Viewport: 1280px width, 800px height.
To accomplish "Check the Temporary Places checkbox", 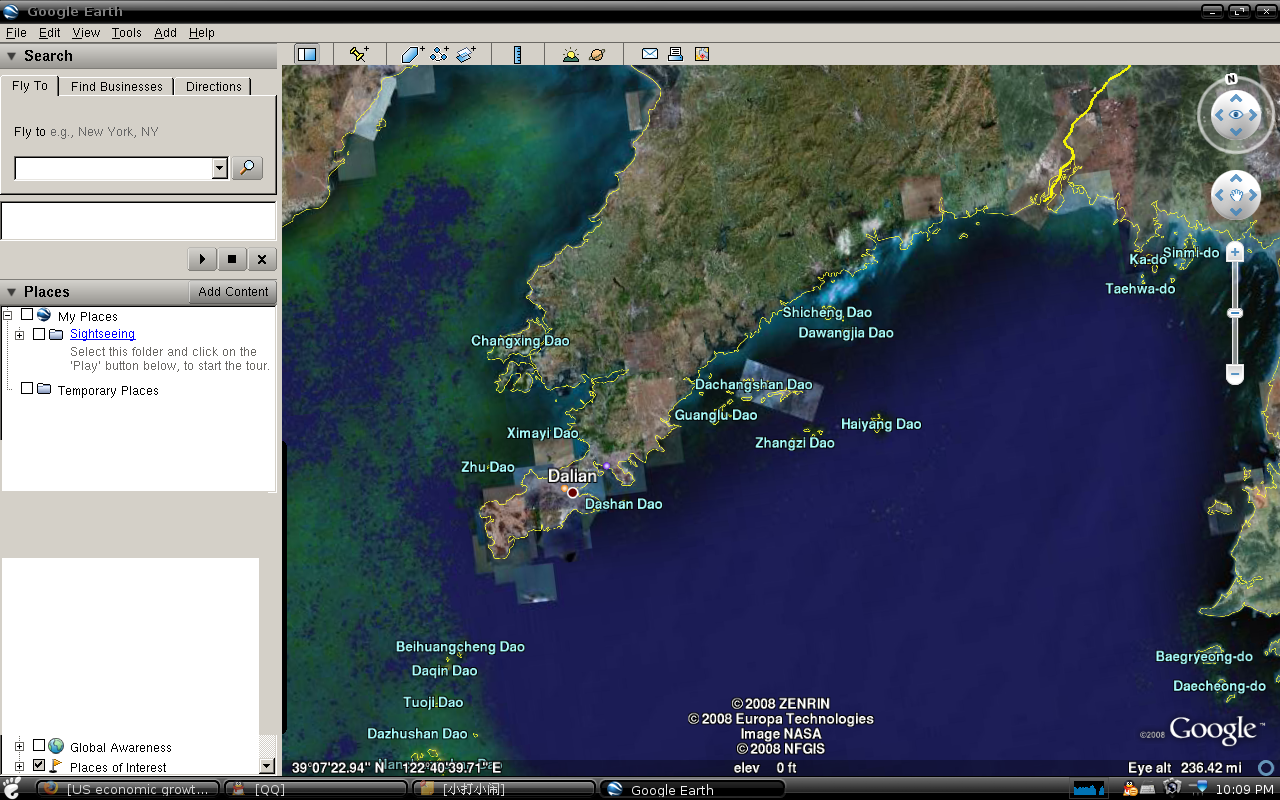I will (x=27, y=389).
